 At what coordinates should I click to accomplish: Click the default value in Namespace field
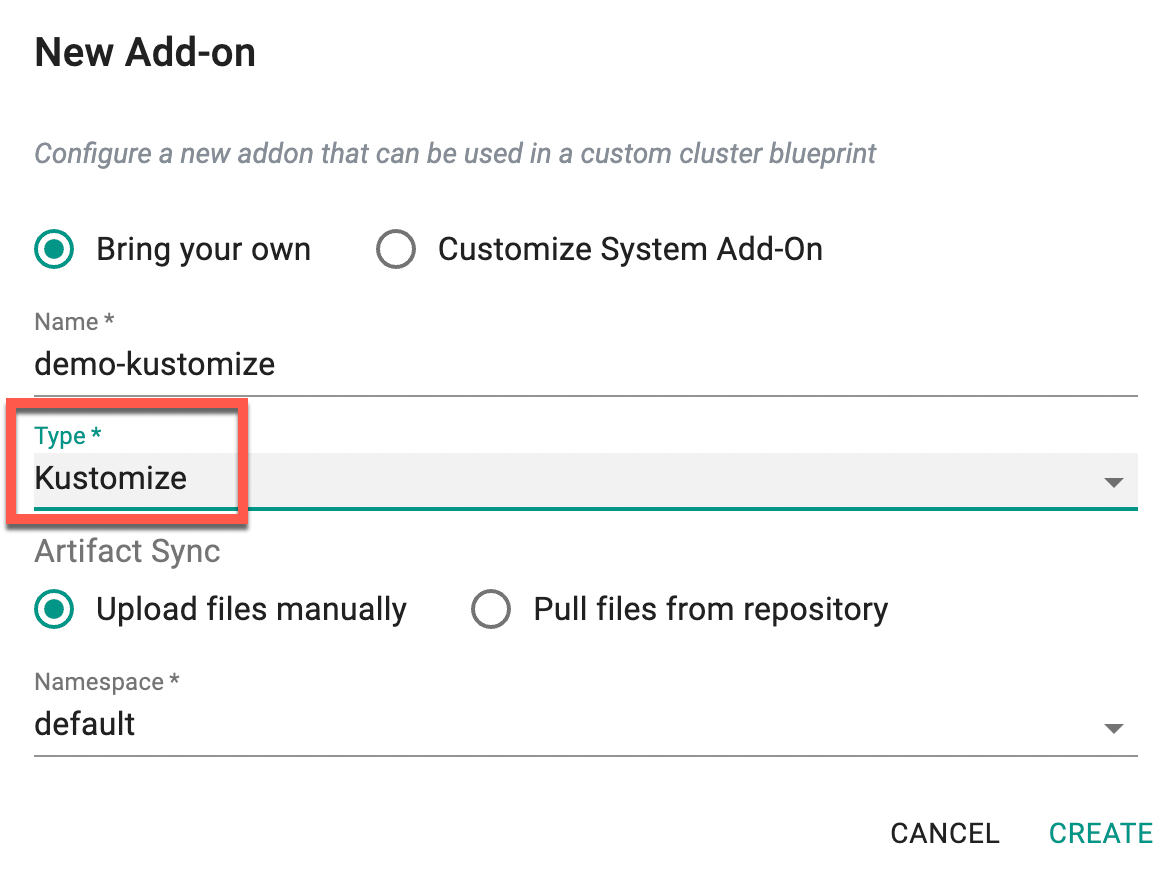click(x=85, y=724)
